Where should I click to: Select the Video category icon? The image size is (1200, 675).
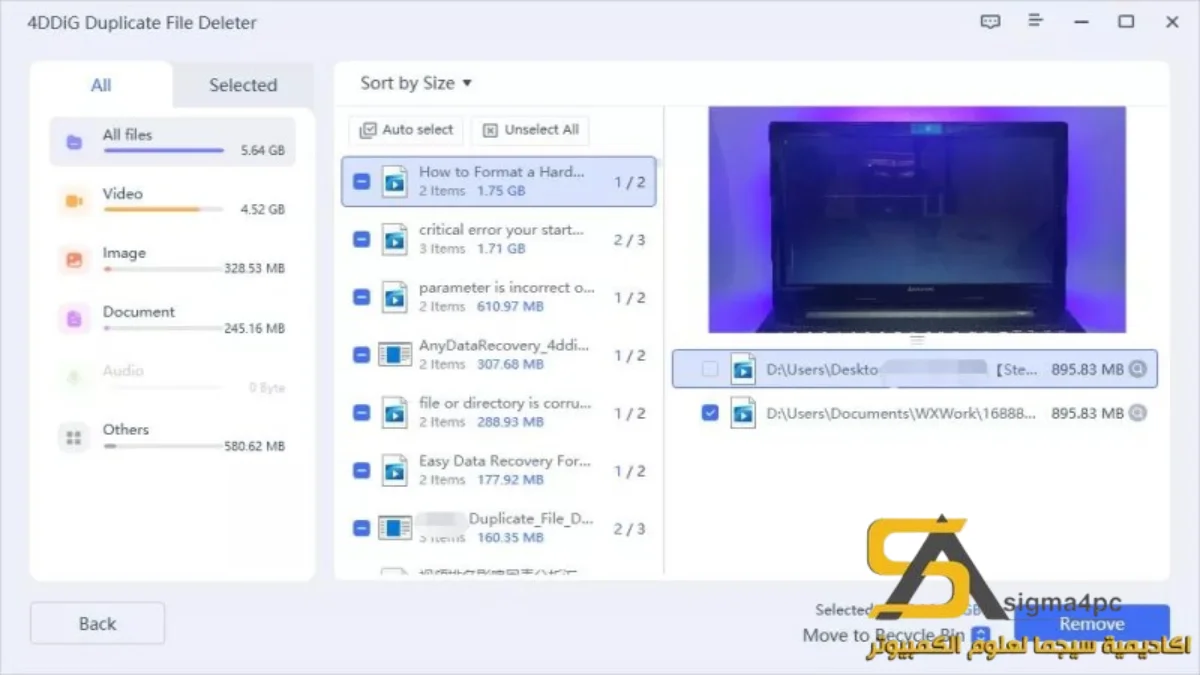click(x=74, y=201)
